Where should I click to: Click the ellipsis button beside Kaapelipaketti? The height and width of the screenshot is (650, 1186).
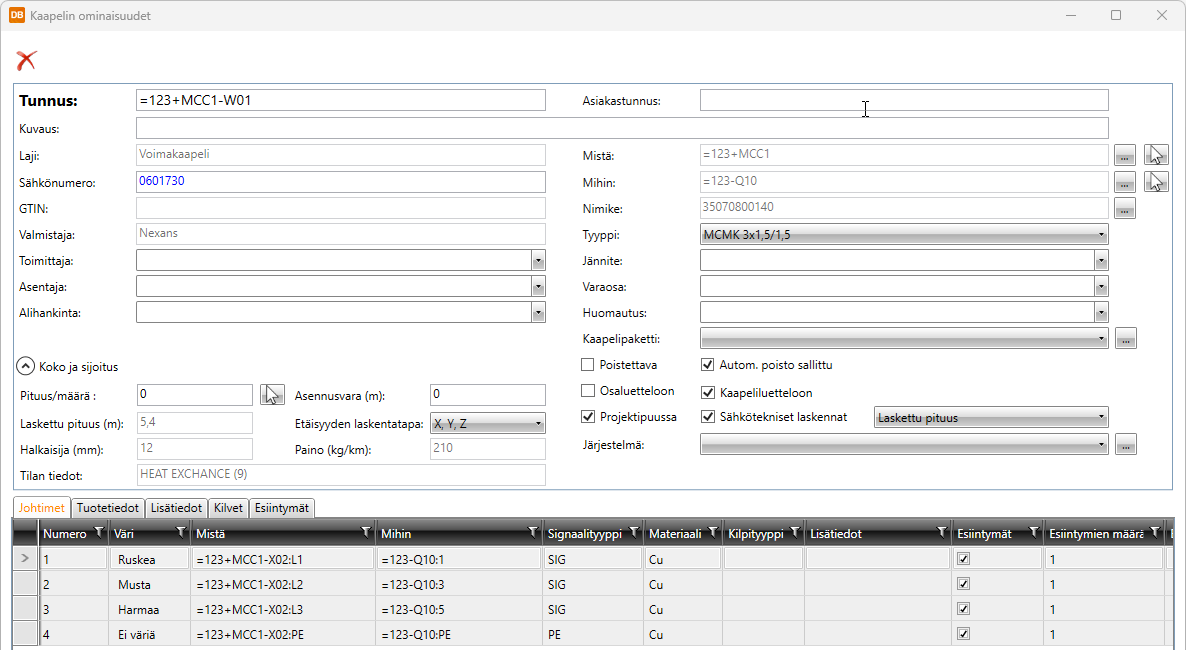[x=1125, y=339]
